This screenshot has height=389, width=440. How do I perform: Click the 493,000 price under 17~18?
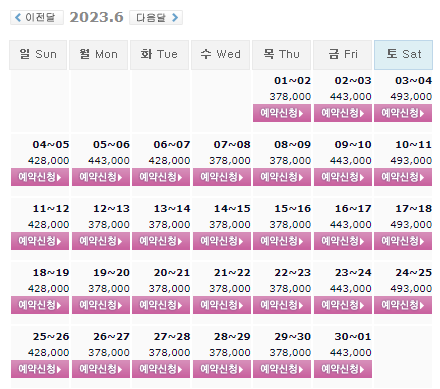tap(411, 225)
